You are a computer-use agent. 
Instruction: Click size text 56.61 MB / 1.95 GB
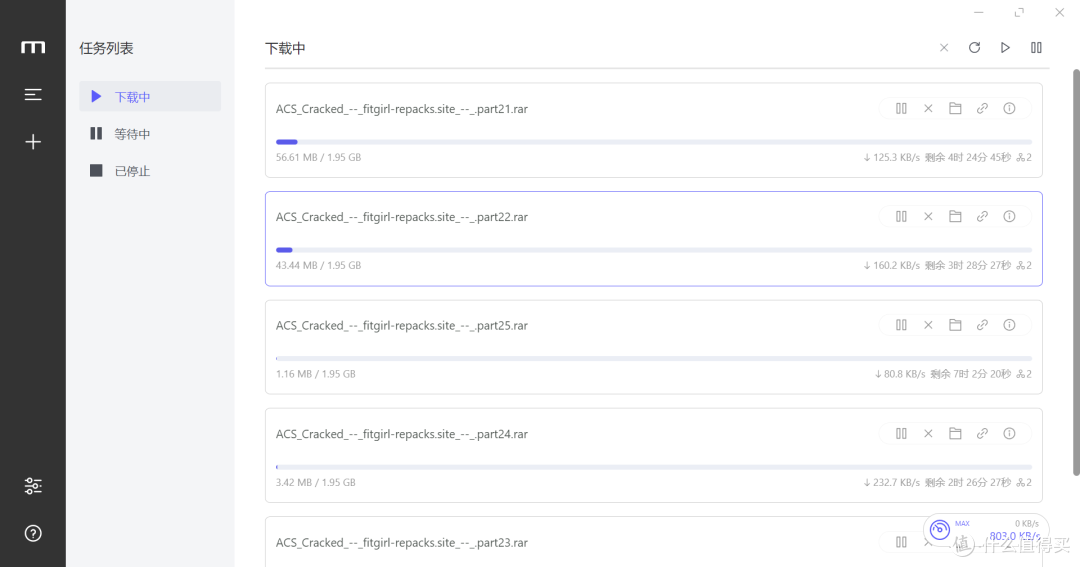click(x=318, y=157)
